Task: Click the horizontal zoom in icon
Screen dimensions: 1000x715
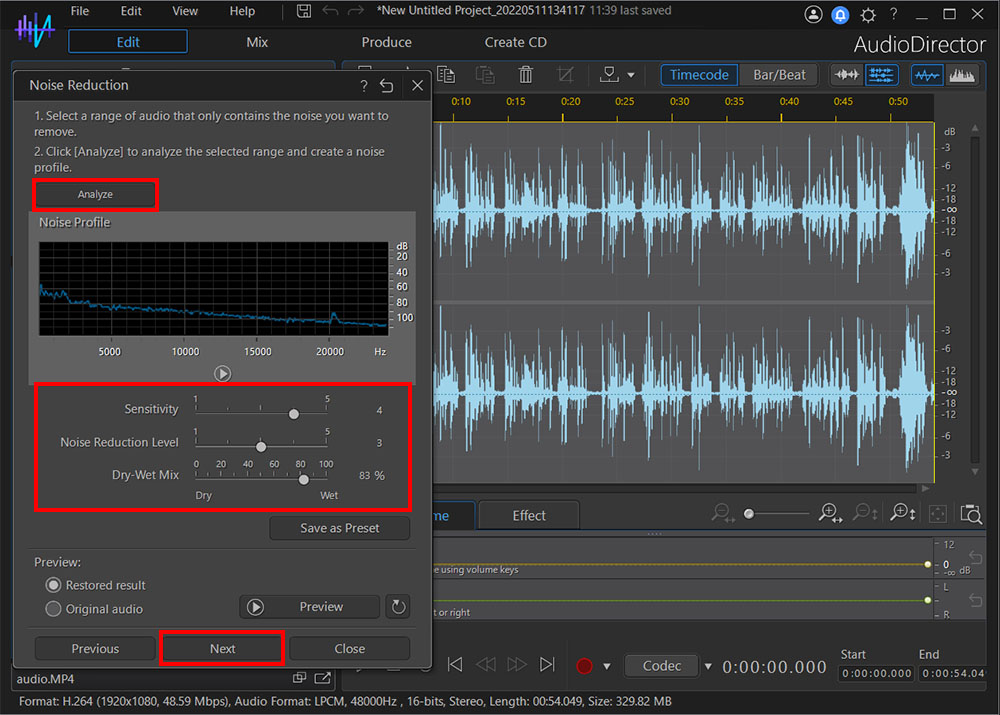Action: tap(830, 513)
